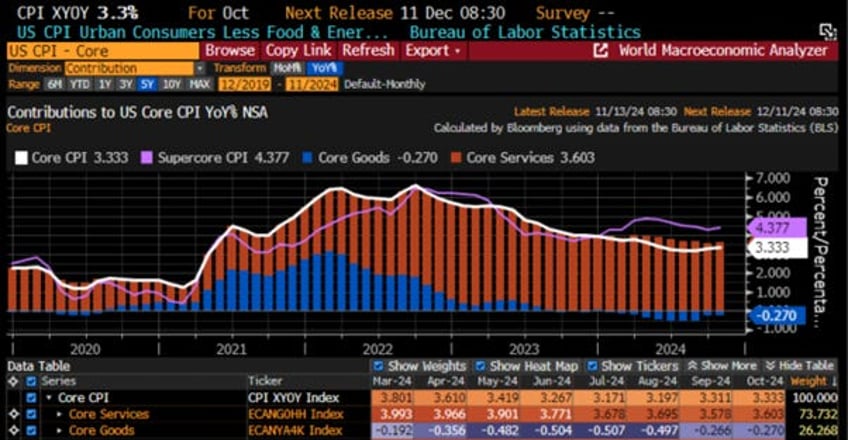The height and width of the screenshot is (440, 848).
Task: Select the 3Y range
Action: (125, 84)
